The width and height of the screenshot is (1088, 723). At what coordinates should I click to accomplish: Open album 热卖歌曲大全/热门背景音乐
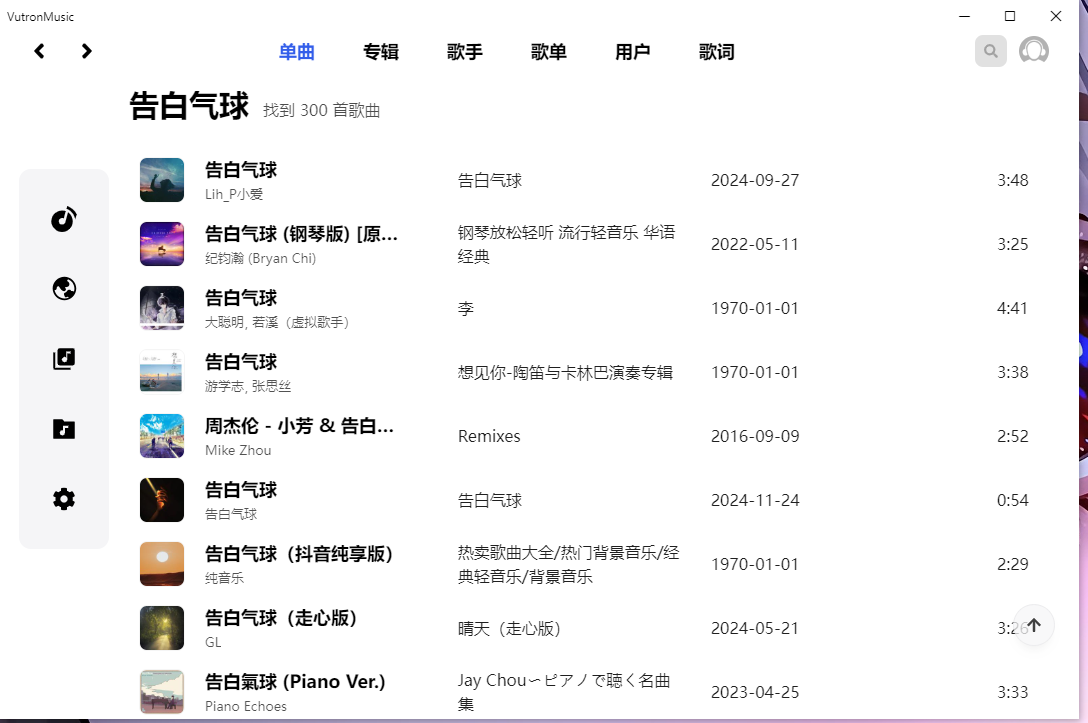[568, 564]
